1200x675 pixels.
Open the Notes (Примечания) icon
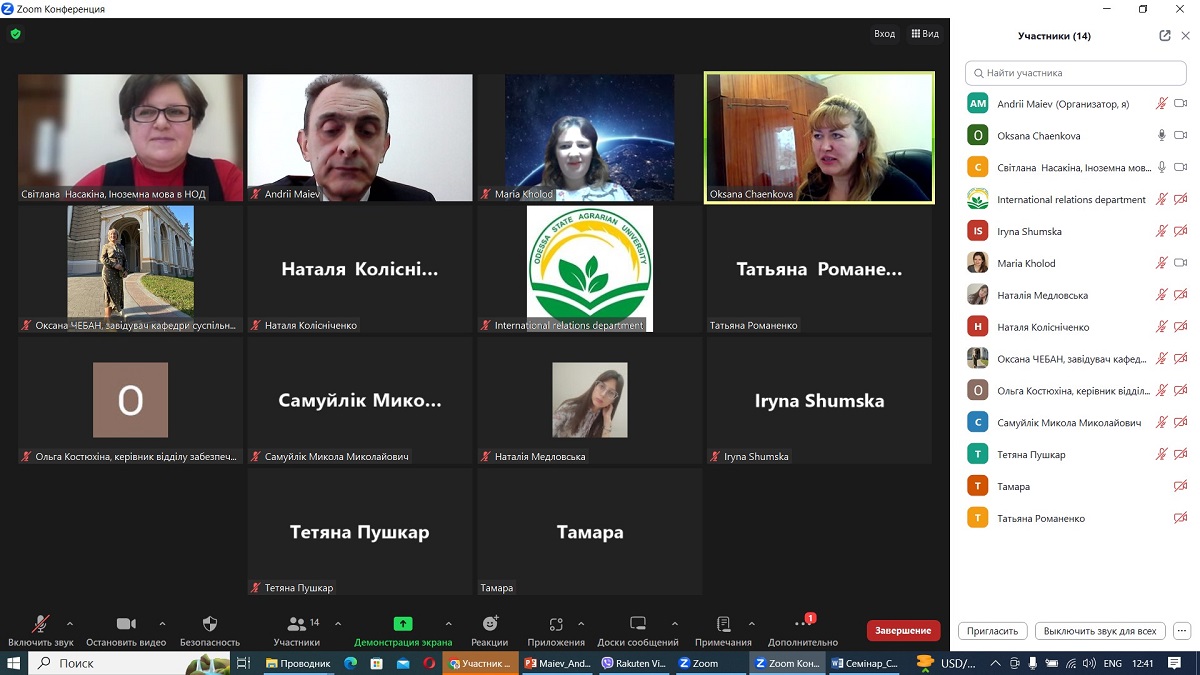pos(723,624)
